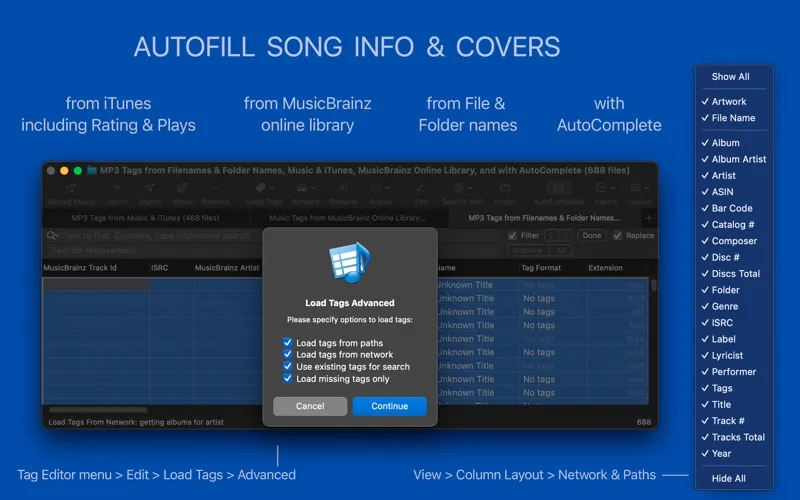
Task: Toggle the Artist column menu item
Action: [734, 176]
